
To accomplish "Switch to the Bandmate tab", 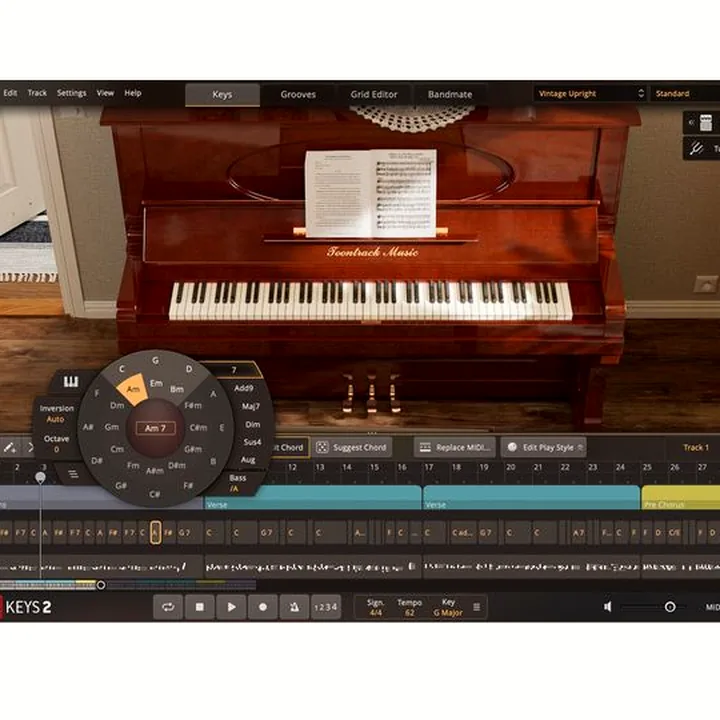I will pyautogui.click(x=450, y=94).
